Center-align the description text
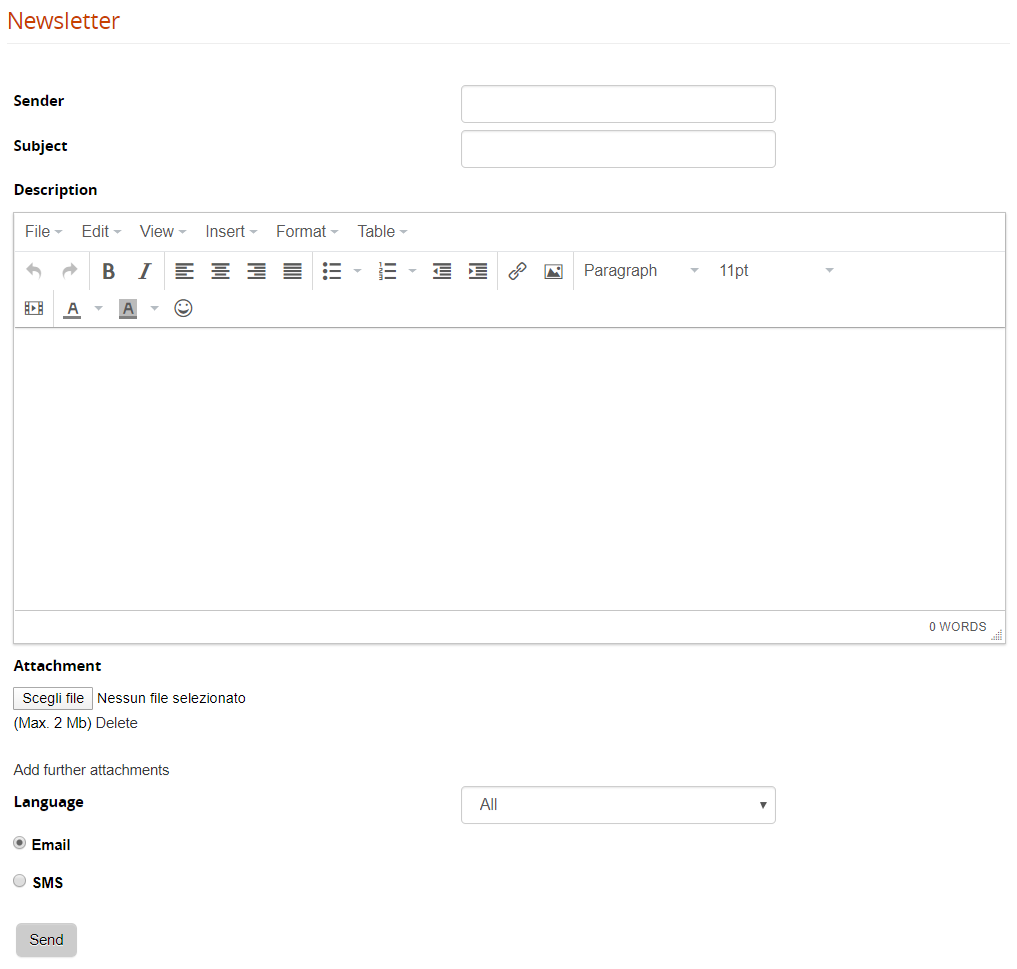1017x969 pixels. [x=220, y=271]
